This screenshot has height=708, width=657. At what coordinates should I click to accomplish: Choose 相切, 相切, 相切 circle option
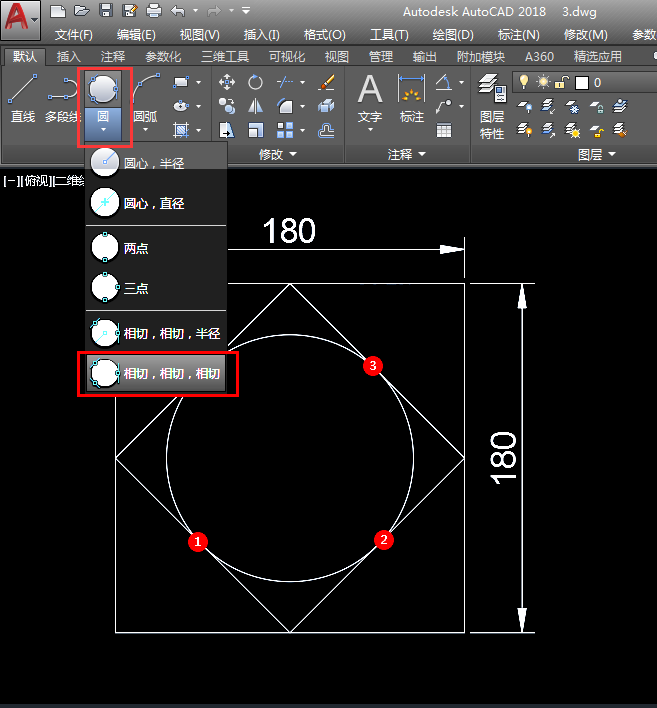[x=156, y=373]
